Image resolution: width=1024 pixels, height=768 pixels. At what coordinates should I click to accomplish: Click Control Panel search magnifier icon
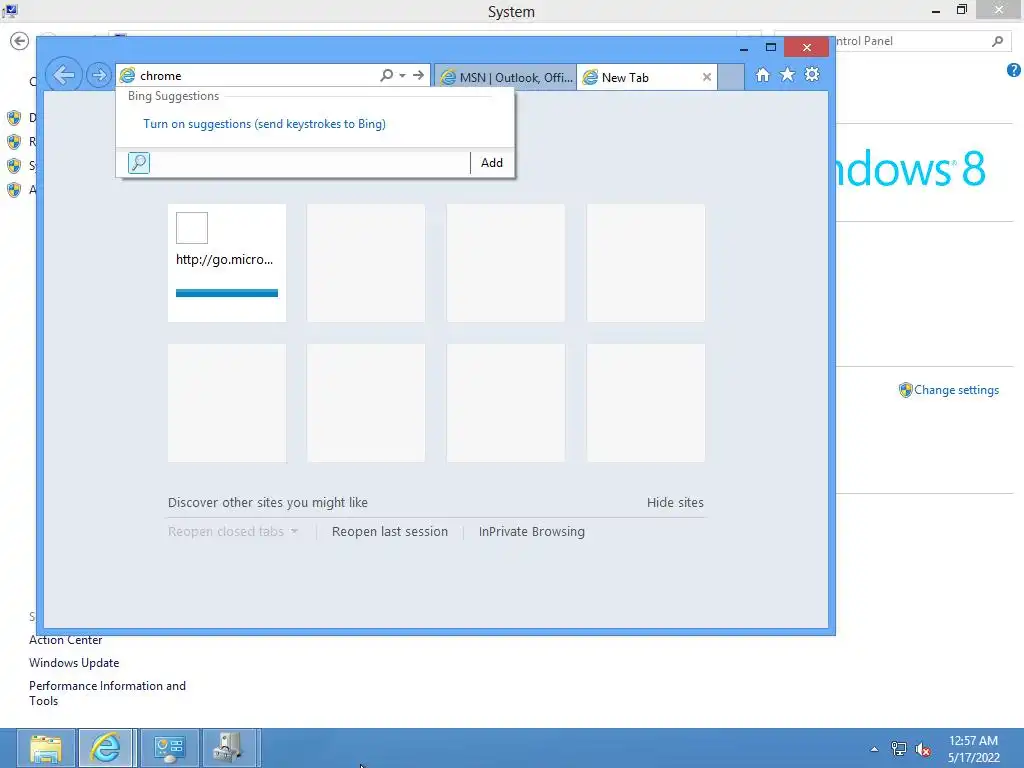click(997, 41)
